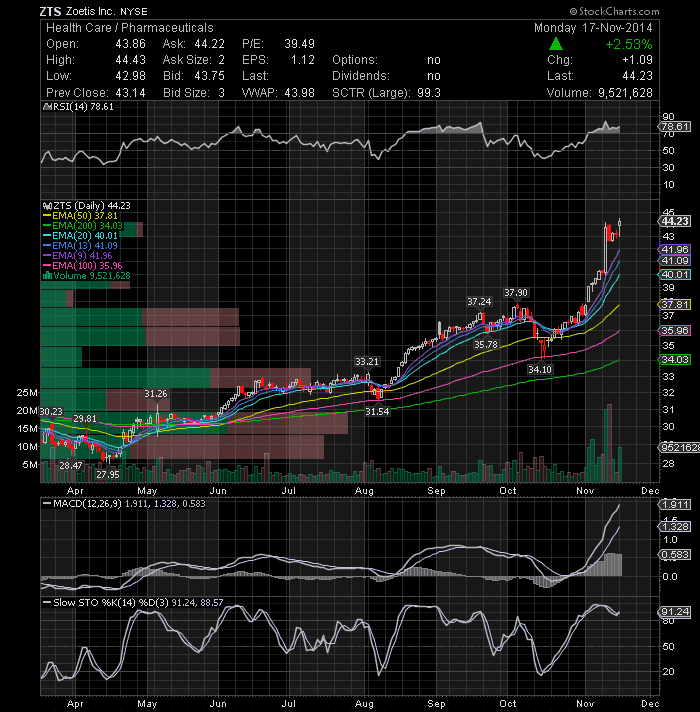Screen dimensions: 700x712
Task: Select the Low value 42.98
Action: point(130,76)
